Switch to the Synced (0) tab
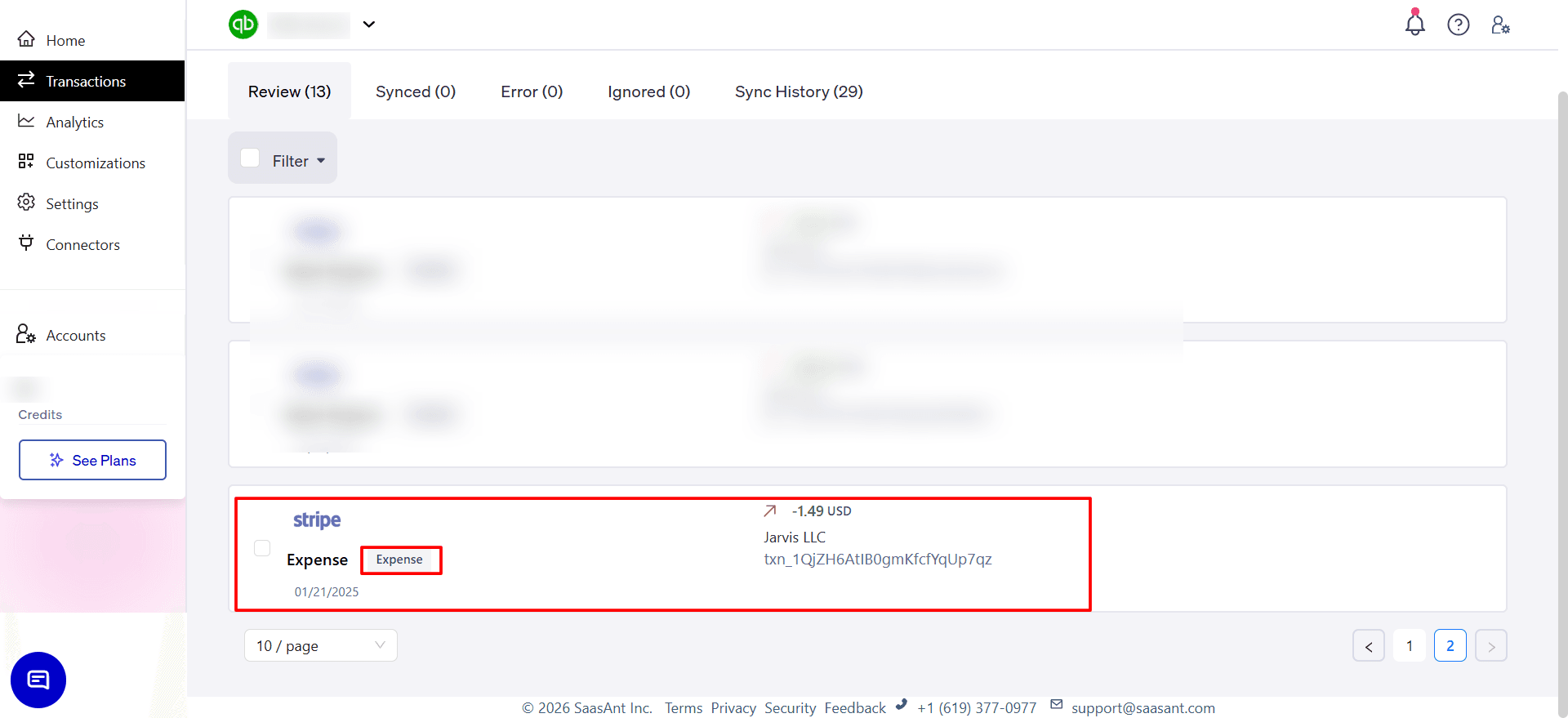Screen dimensions: 1568x718 pos(416,91)
